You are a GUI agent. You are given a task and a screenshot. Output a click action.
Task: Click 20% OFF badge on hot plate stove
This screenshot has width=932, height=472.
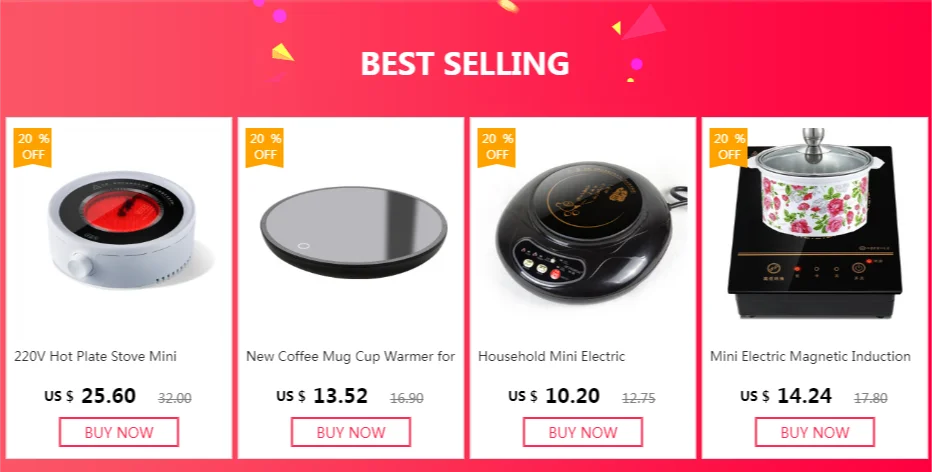[33, 147]
